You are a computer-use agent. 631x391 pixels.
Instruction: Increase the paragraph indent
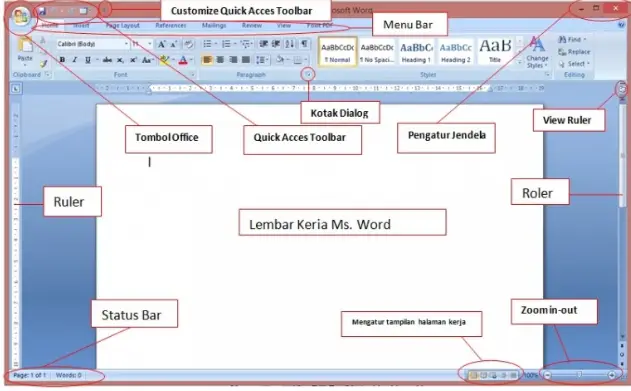[x=276, y=43]
